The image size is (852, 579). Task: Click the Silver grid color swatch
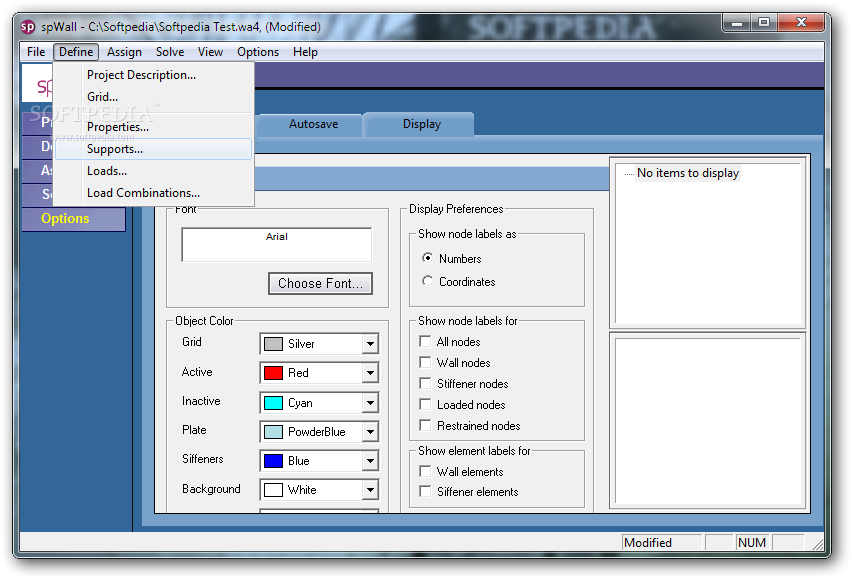pos(273,344)
